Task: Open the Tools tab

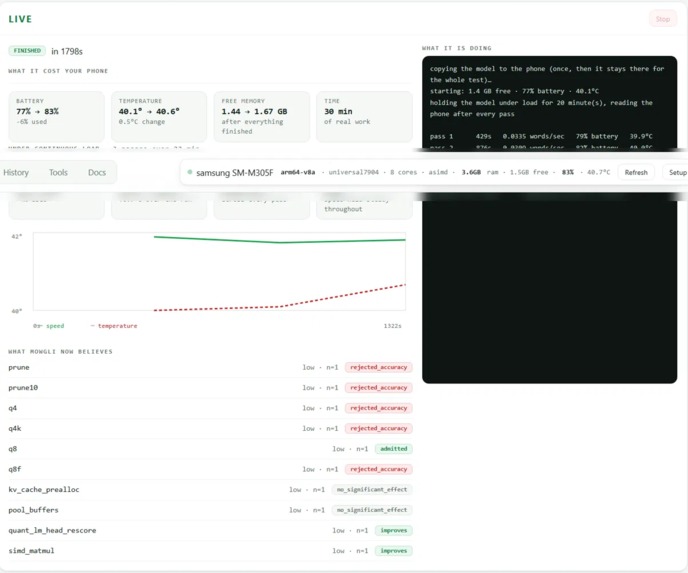Action: [58, 172]
